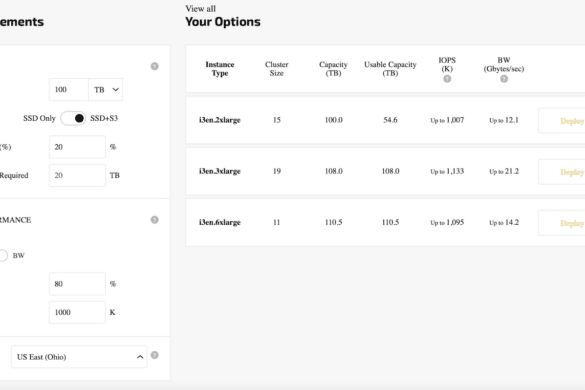Deploy the i3en.6xlarge instance option
Screen dimensions: 585x390
coord(562,223)
